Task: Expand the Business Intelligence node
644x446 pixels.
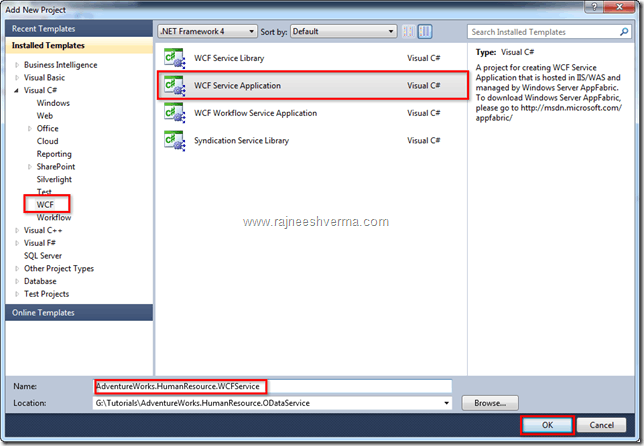Action: [x=17, y=65]
